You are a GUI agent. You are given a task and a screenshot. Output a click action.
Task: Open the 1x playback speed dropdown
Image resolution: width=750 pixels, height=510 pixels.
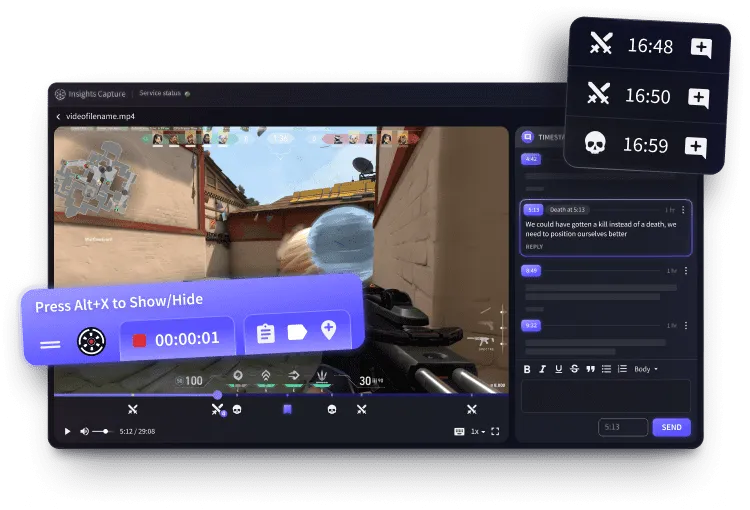click(477, 432)
